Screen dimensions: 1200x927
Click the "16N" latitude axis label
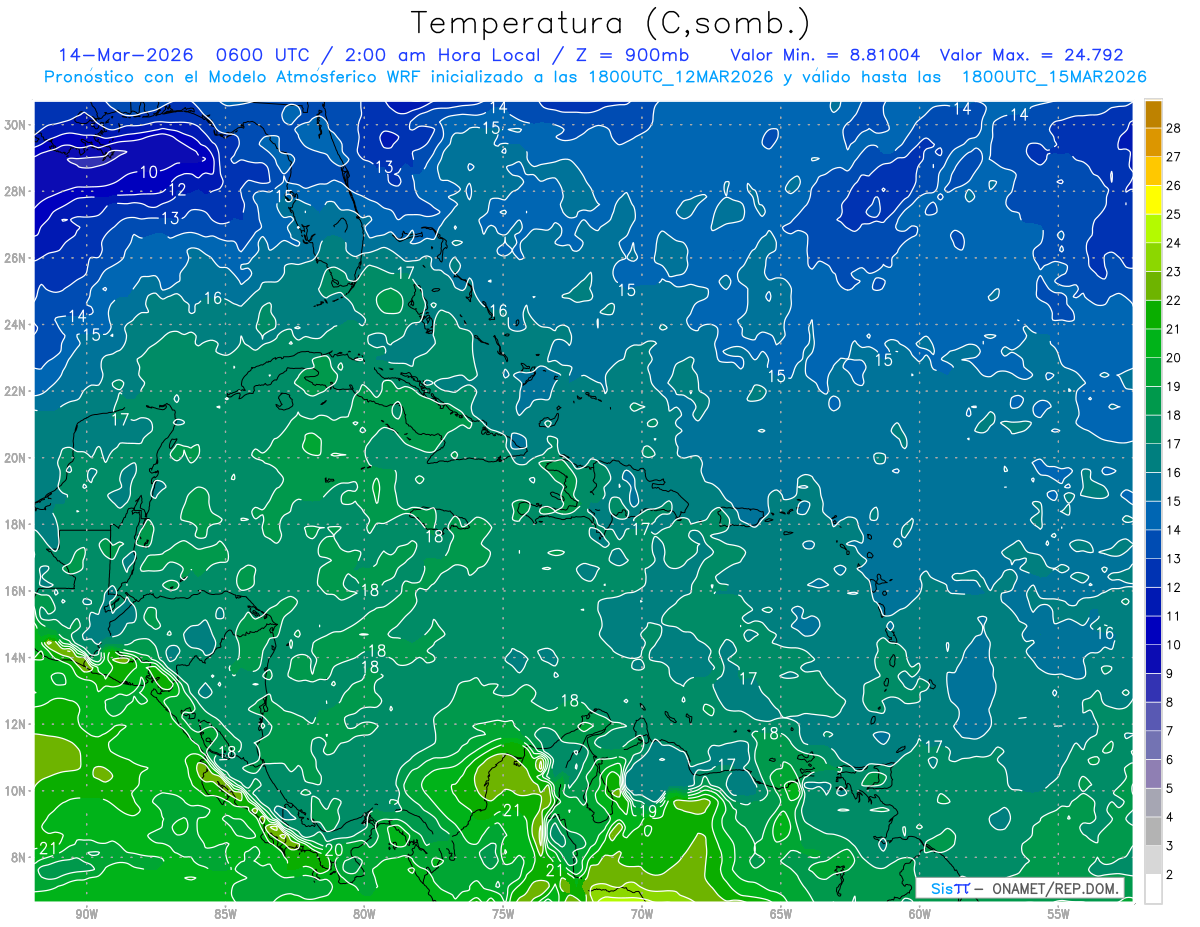coord(16,591)
